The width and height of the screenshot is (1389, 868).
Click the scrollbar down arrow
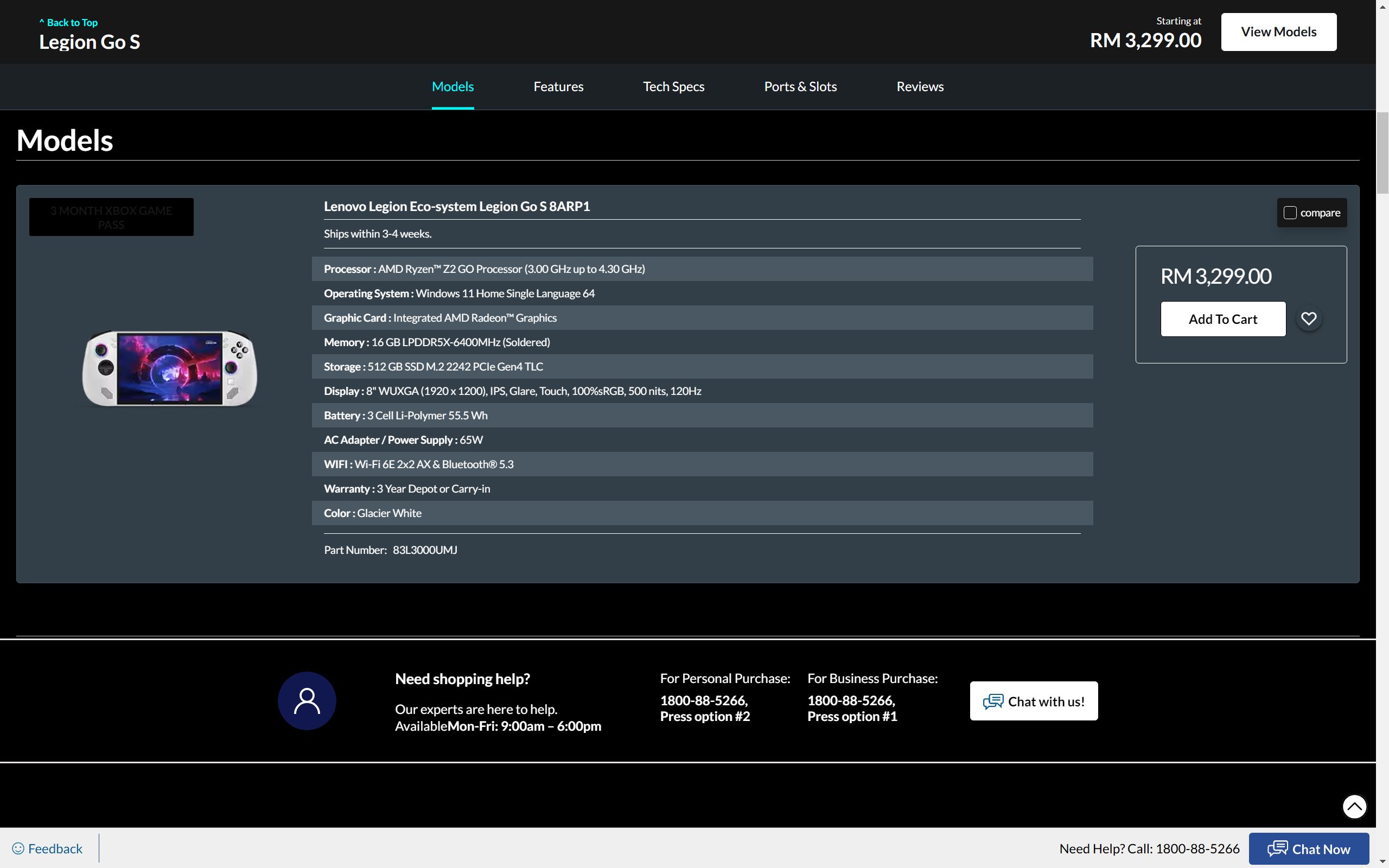[1382, 862]
